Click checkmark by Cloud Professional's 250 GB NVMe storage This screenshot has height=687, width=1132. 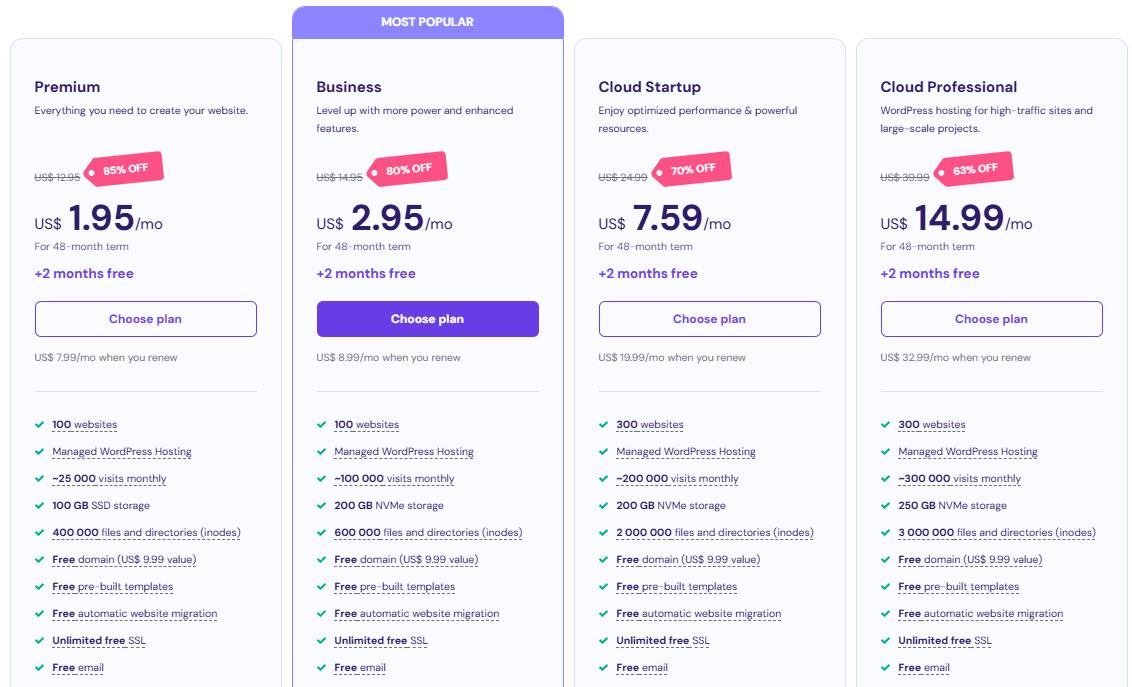click(885, 506)
